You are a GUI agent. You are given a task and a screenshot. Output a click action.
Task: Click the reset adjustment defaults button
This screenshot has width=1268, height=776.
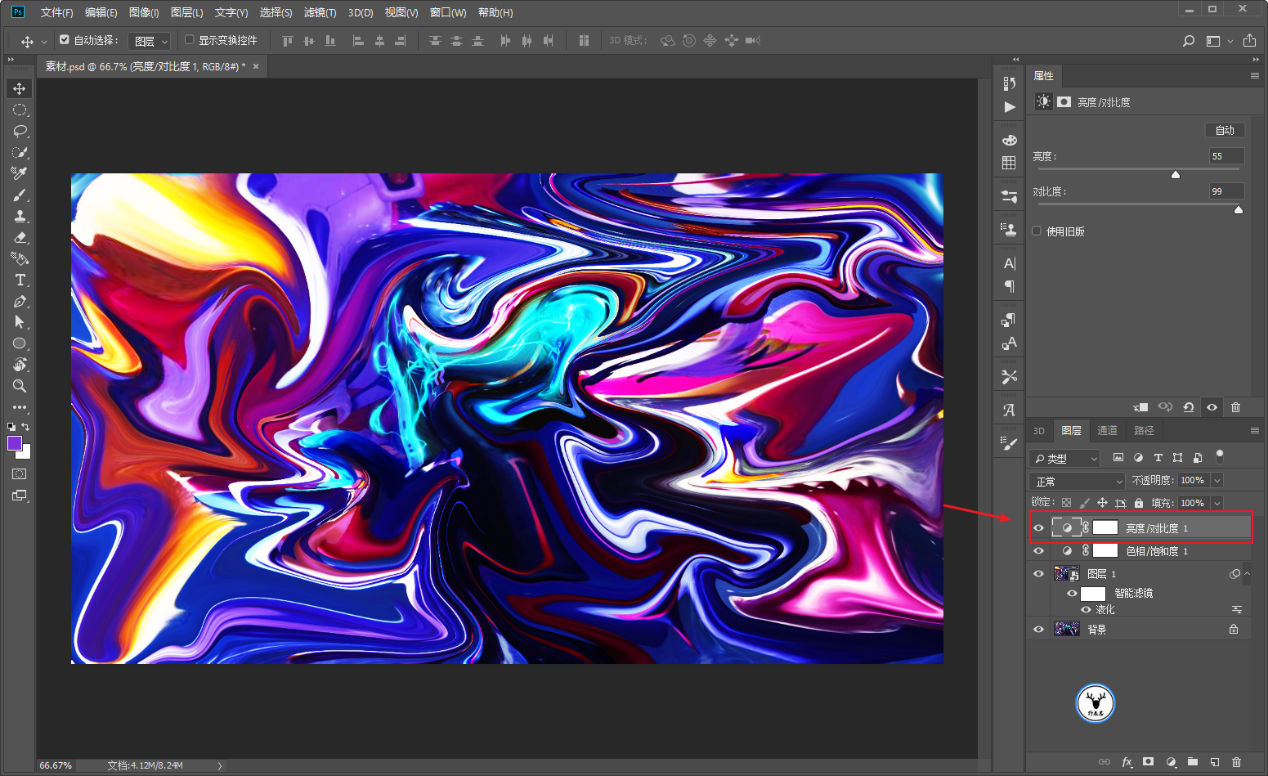1188,408
